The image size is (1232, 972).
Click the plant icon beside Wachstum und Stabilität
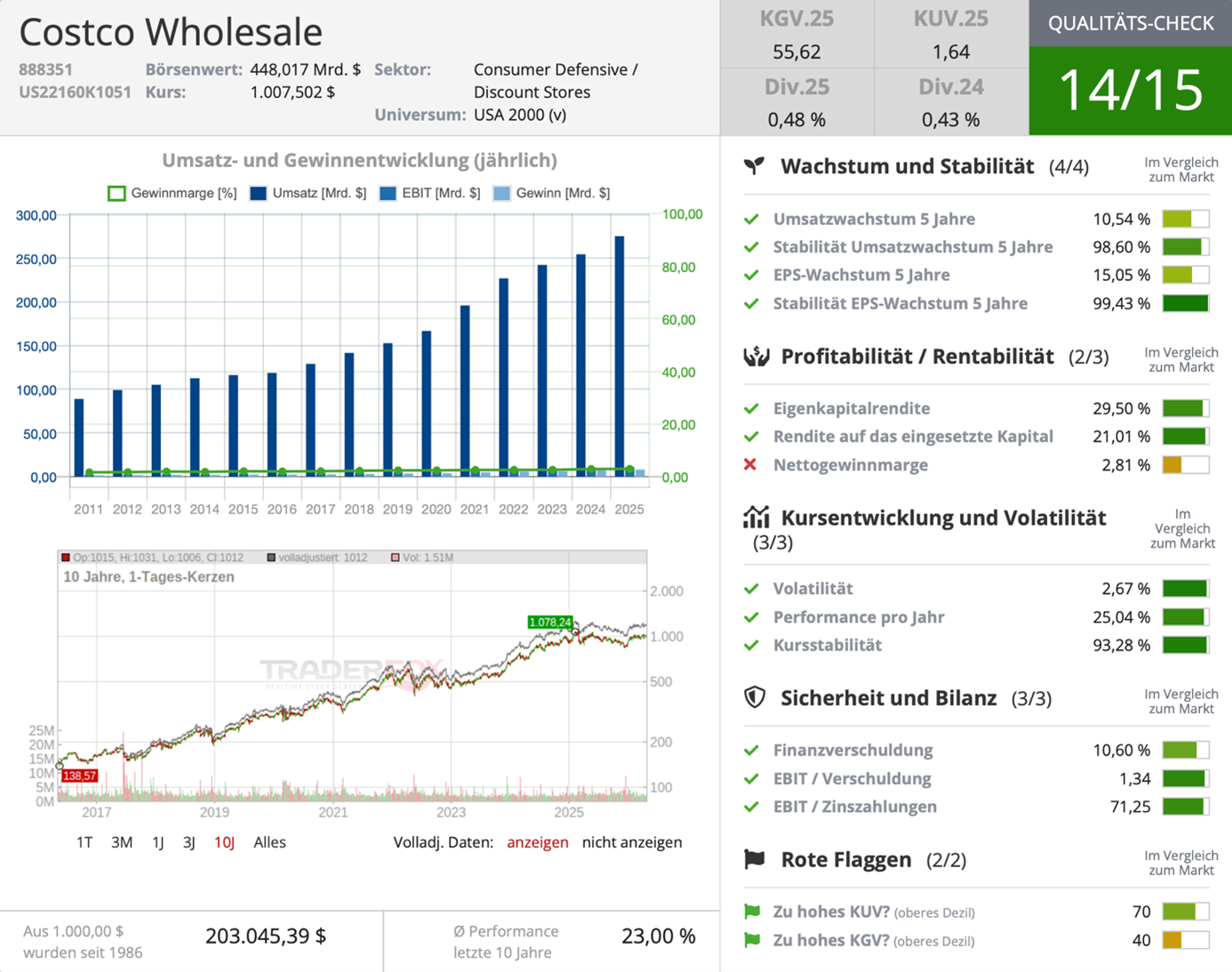point(755,165)
